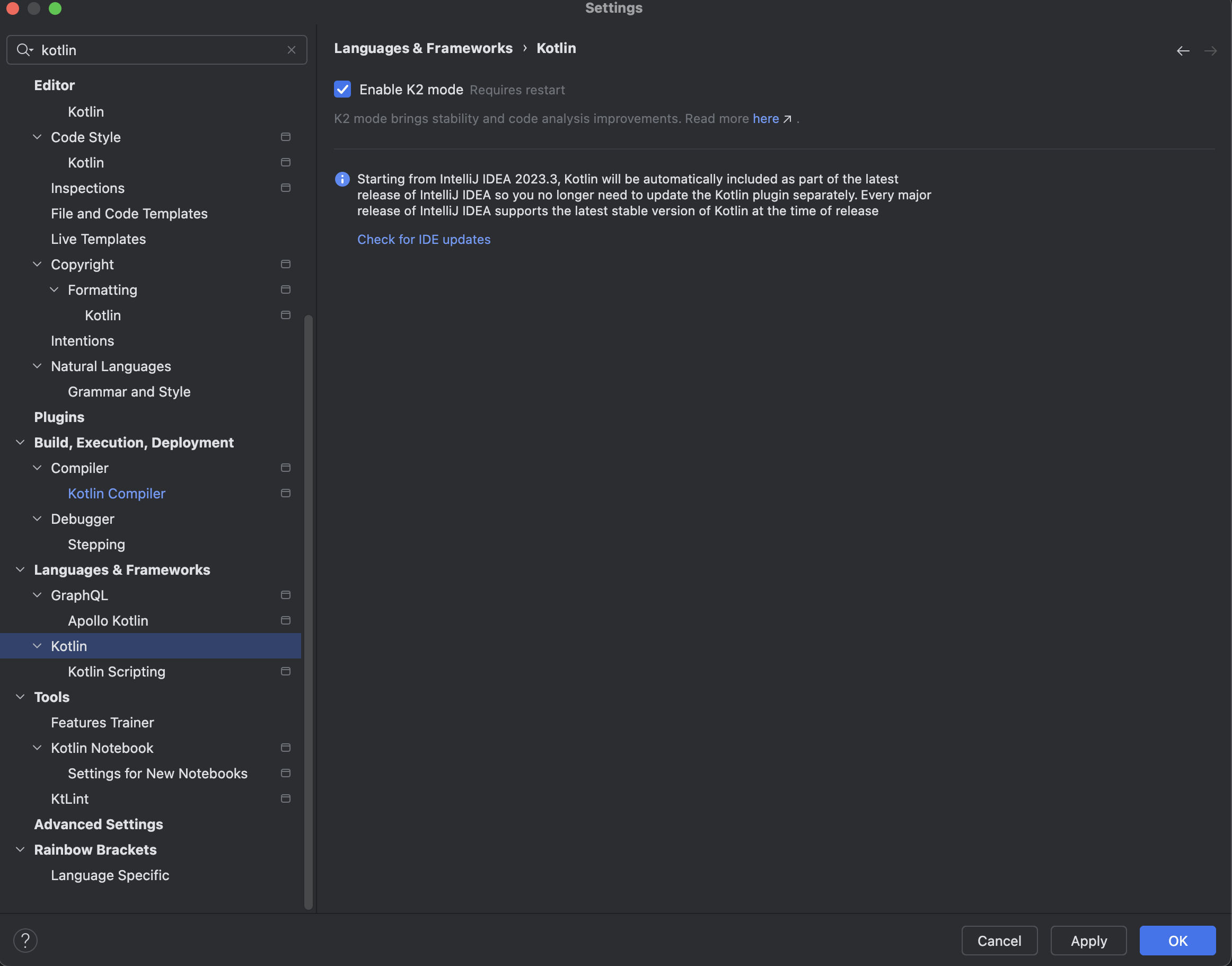Click the project-level icon beside KtLint

click(x=286, y=798)
